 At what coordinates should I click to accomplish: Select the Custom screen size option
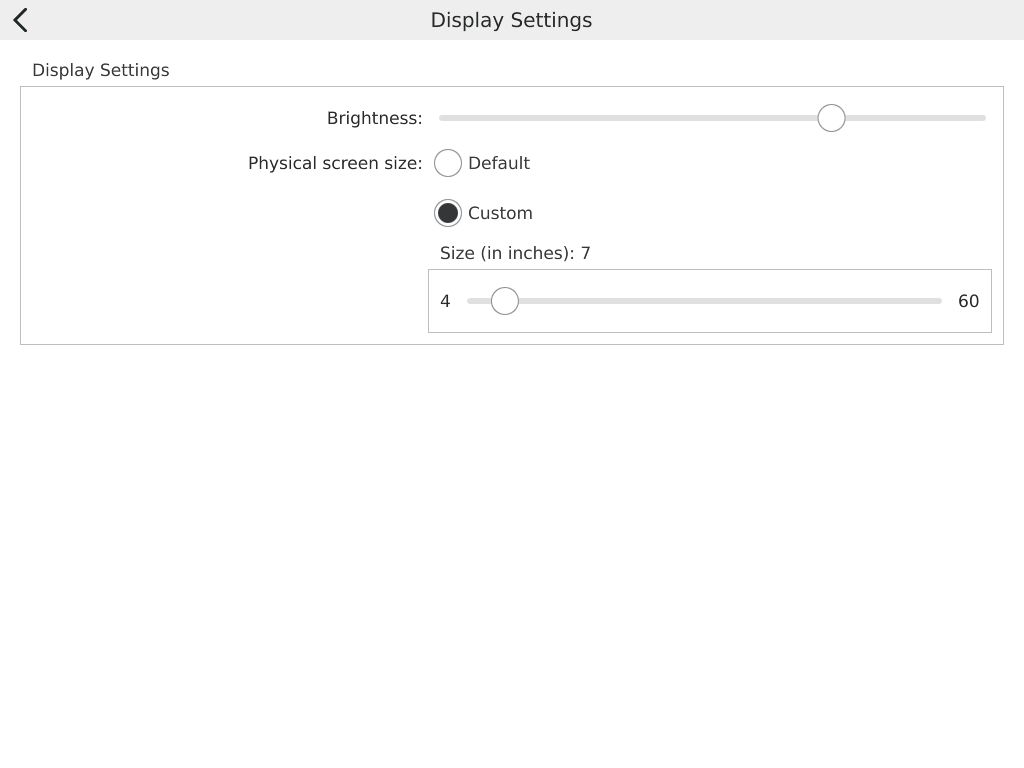[x=448, y=213]
